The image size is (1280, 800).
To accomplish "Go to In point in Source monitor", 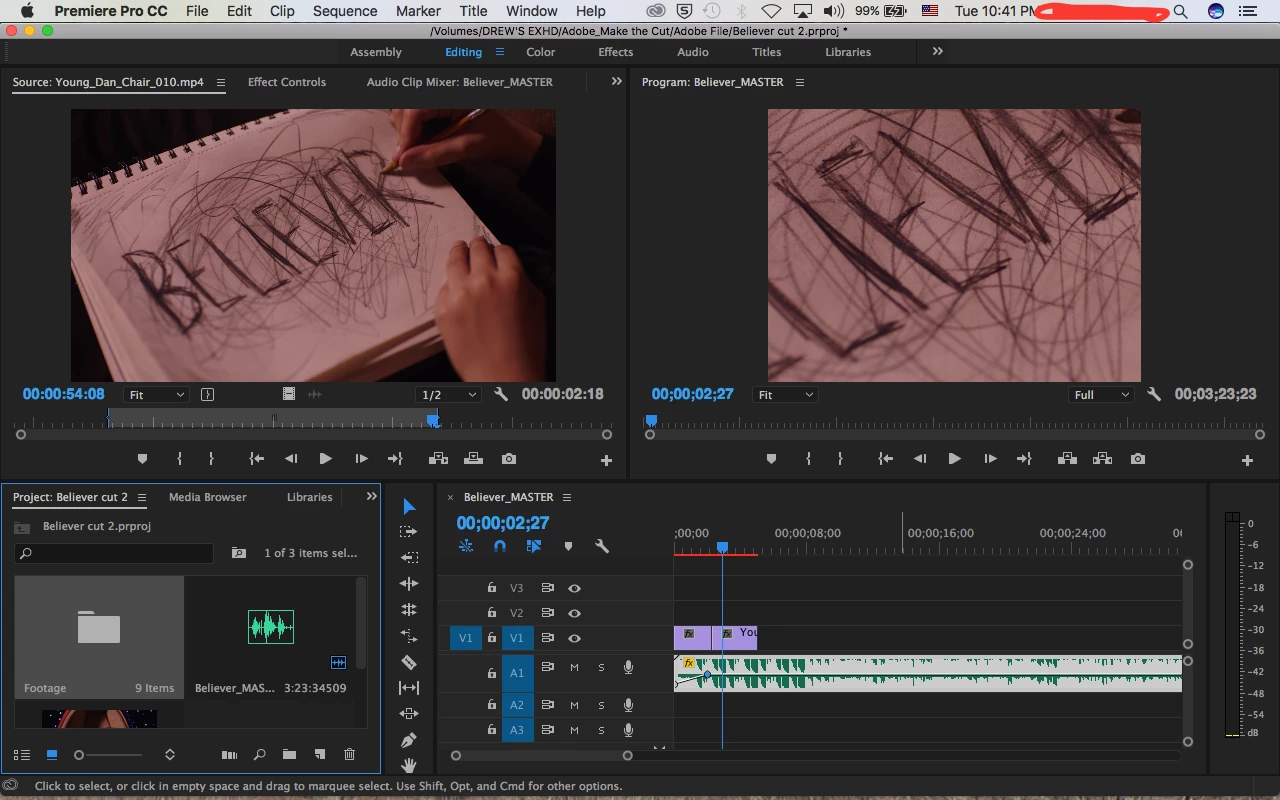I will (x=257, y=459).
